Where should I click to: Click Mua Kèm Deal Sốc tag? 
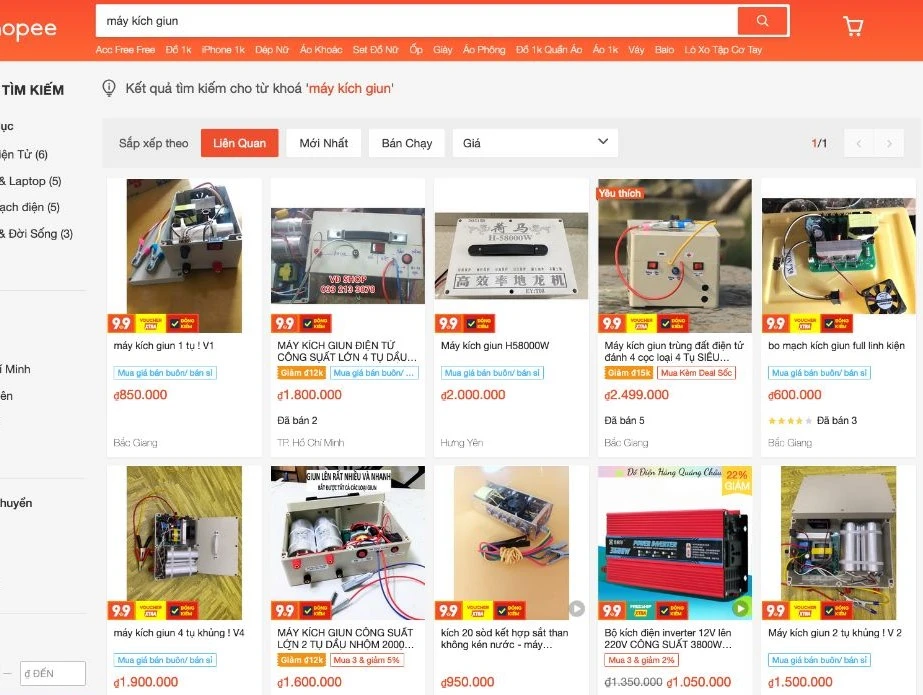tap(696, 373)
